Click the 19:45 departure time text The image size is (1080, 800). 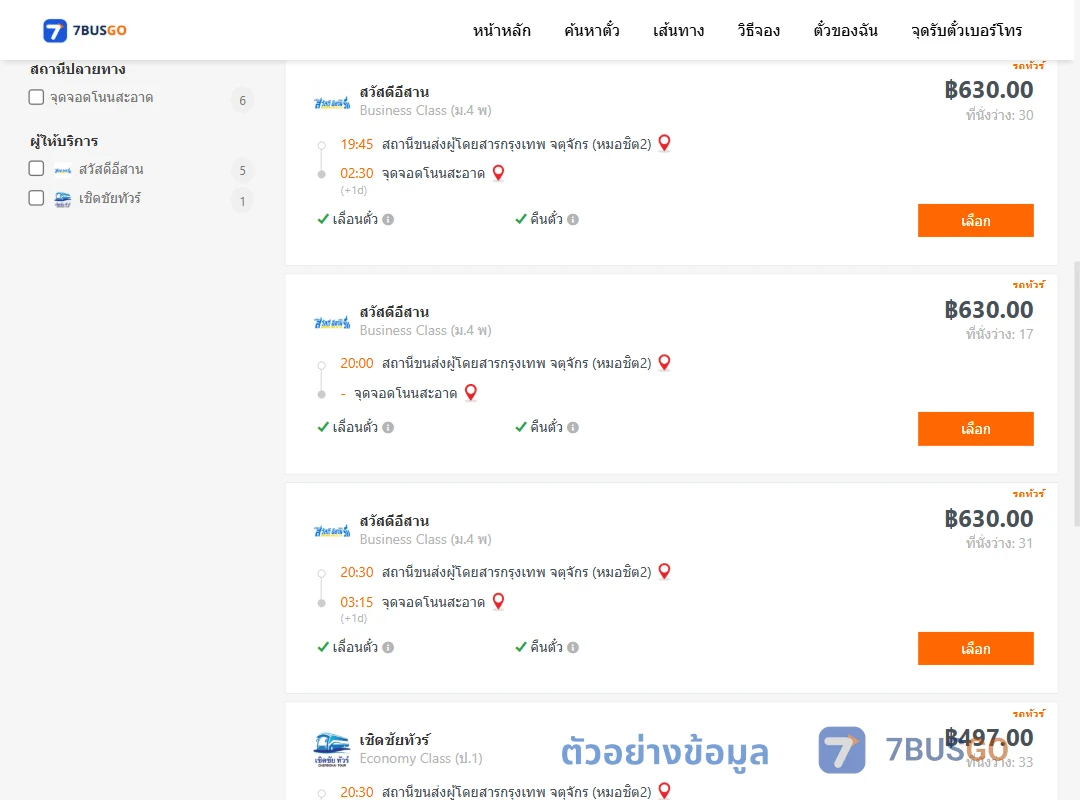[357, 144]
